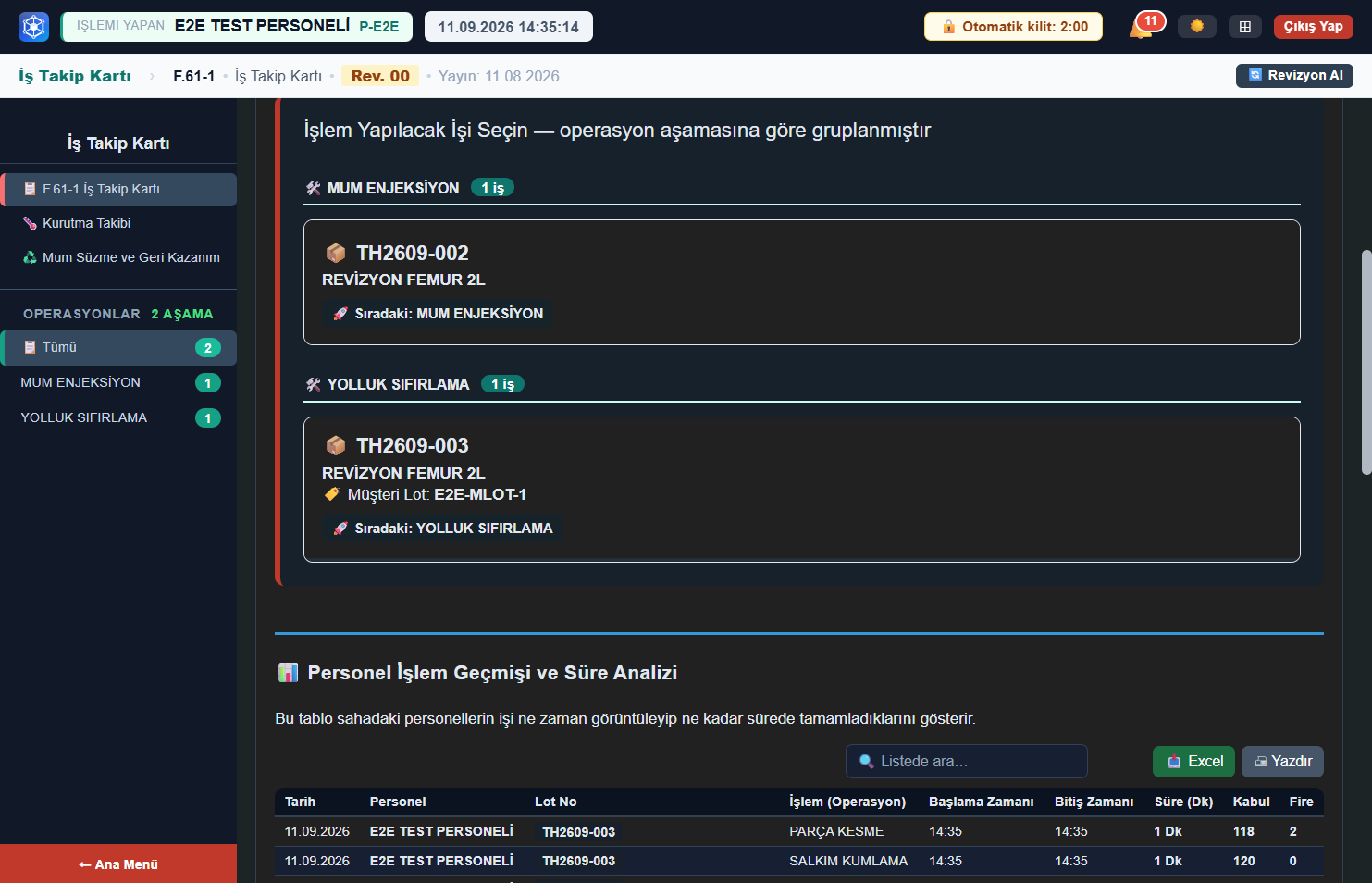Click the tools icon beside YOLLUK SIFIRLAMA heading

click(314, 384)
